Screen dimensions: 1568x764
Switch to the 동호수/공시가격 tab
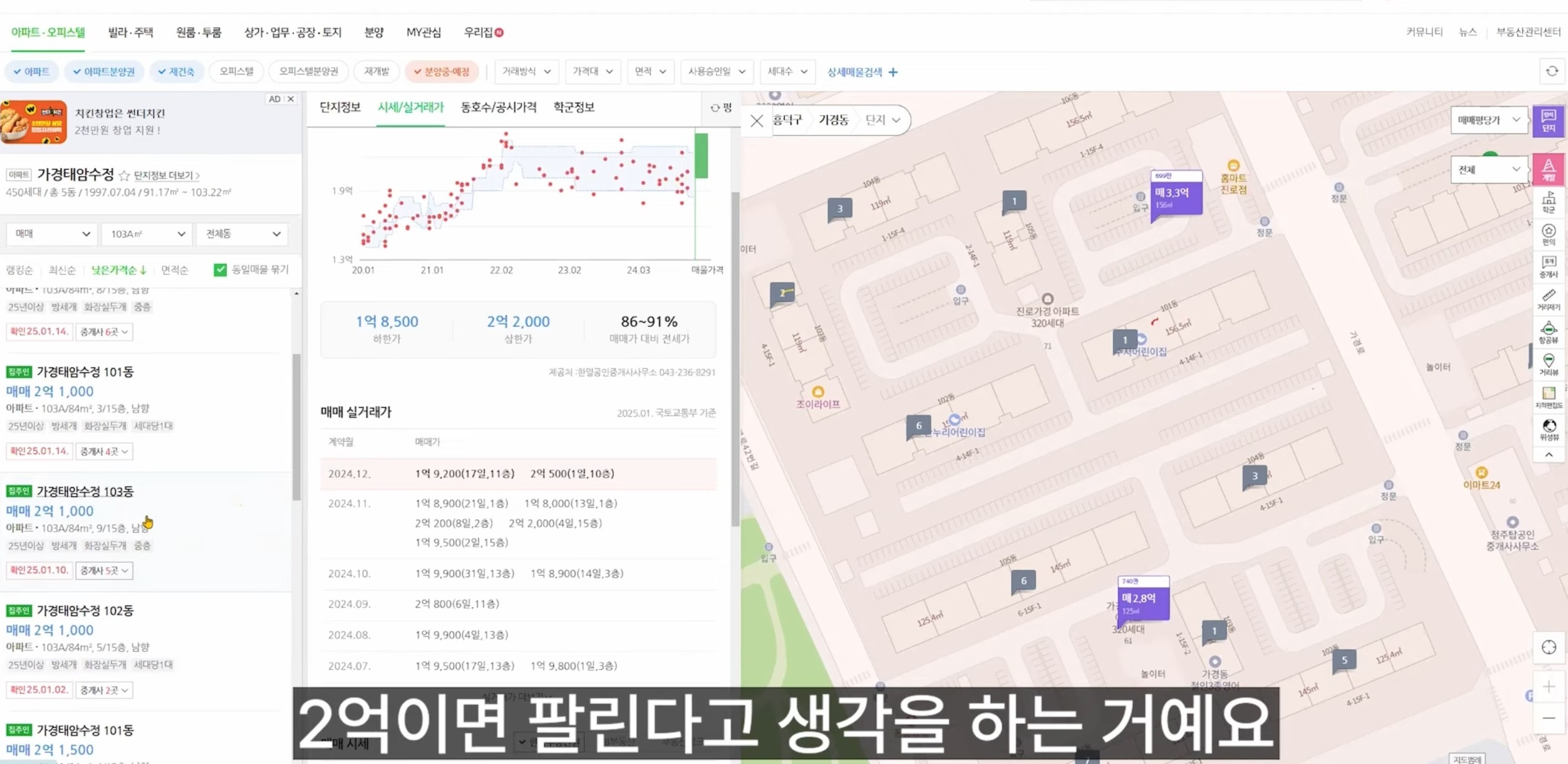pyautogui.click(x=498, y=107)
